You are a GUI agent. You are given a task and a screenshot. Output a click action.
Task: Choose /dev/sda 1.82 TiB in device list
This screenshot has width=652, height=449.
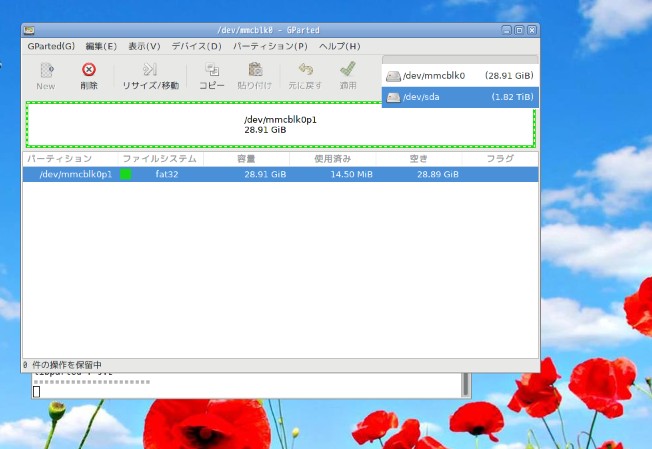pos(460,97)
